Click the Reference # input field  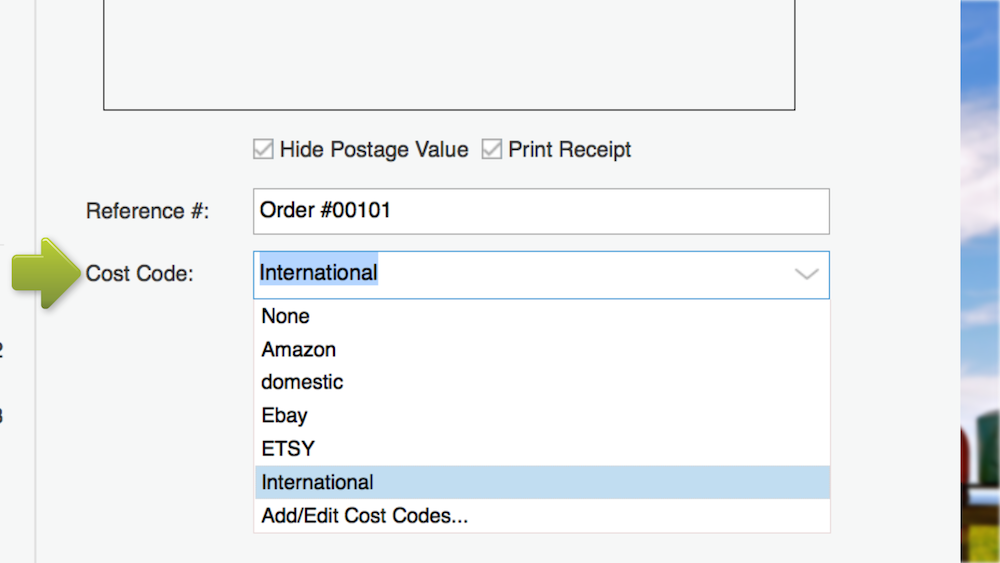[540, 211]
